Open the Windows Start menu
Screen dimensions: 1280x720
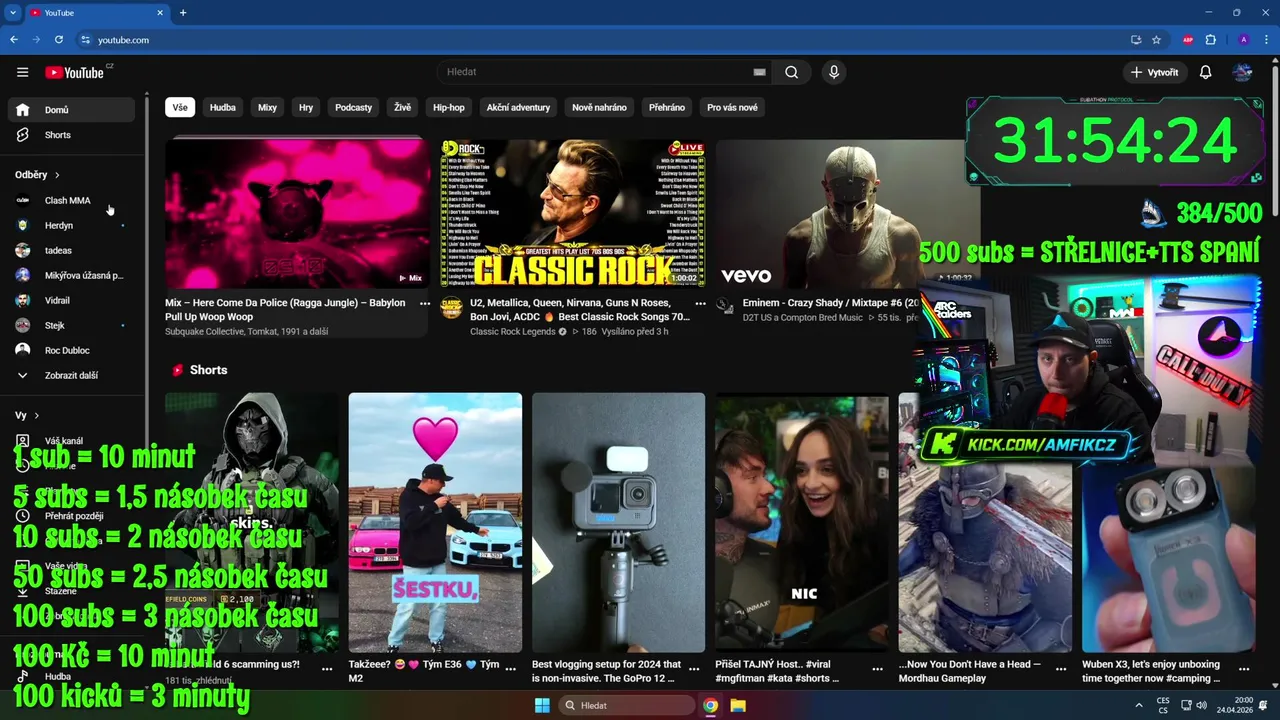click(x=542, y=705)
